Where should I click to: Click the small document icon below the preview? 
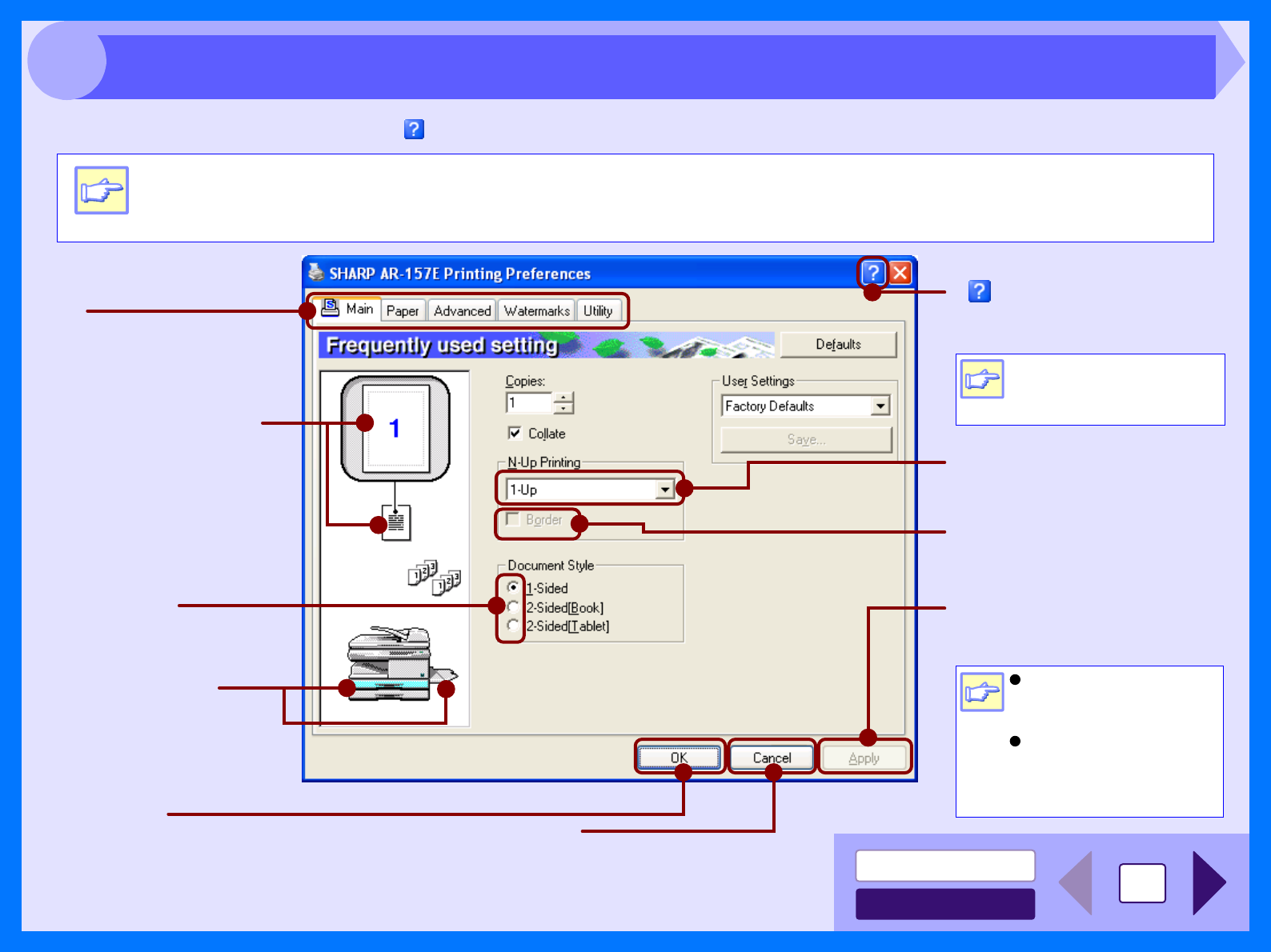[396, 522]
